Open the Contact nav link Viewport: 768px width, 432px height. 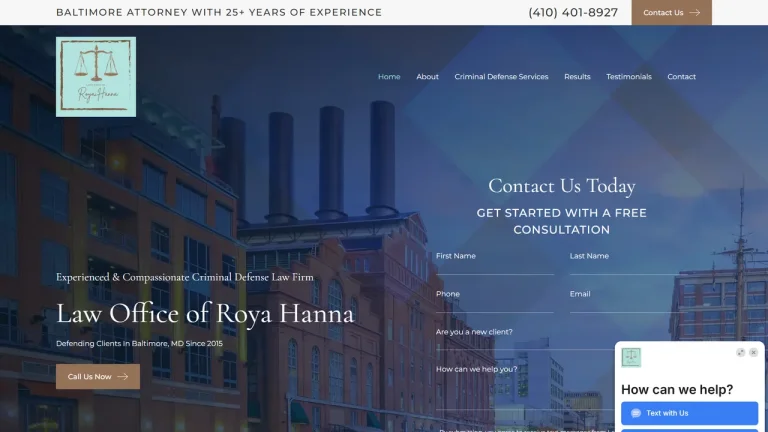(681, 76)
